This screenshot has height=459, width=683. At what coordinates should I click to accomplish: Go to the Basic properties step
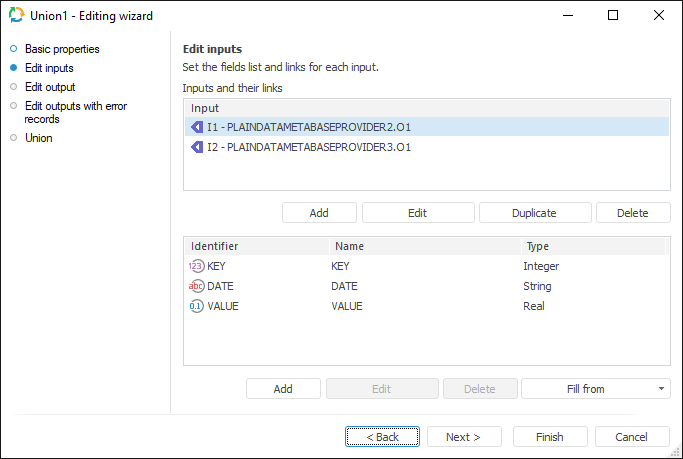62,49
